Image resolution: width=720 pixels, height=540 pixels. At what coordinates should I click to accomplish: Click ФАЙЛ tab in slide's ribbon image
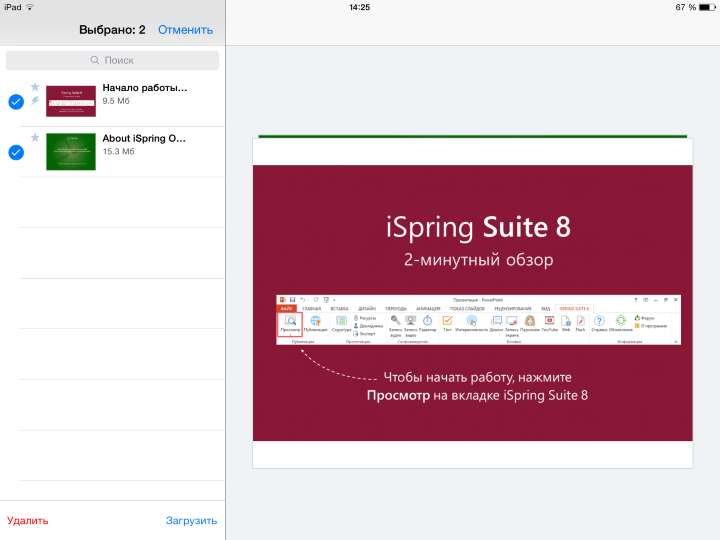coord(287,309)
